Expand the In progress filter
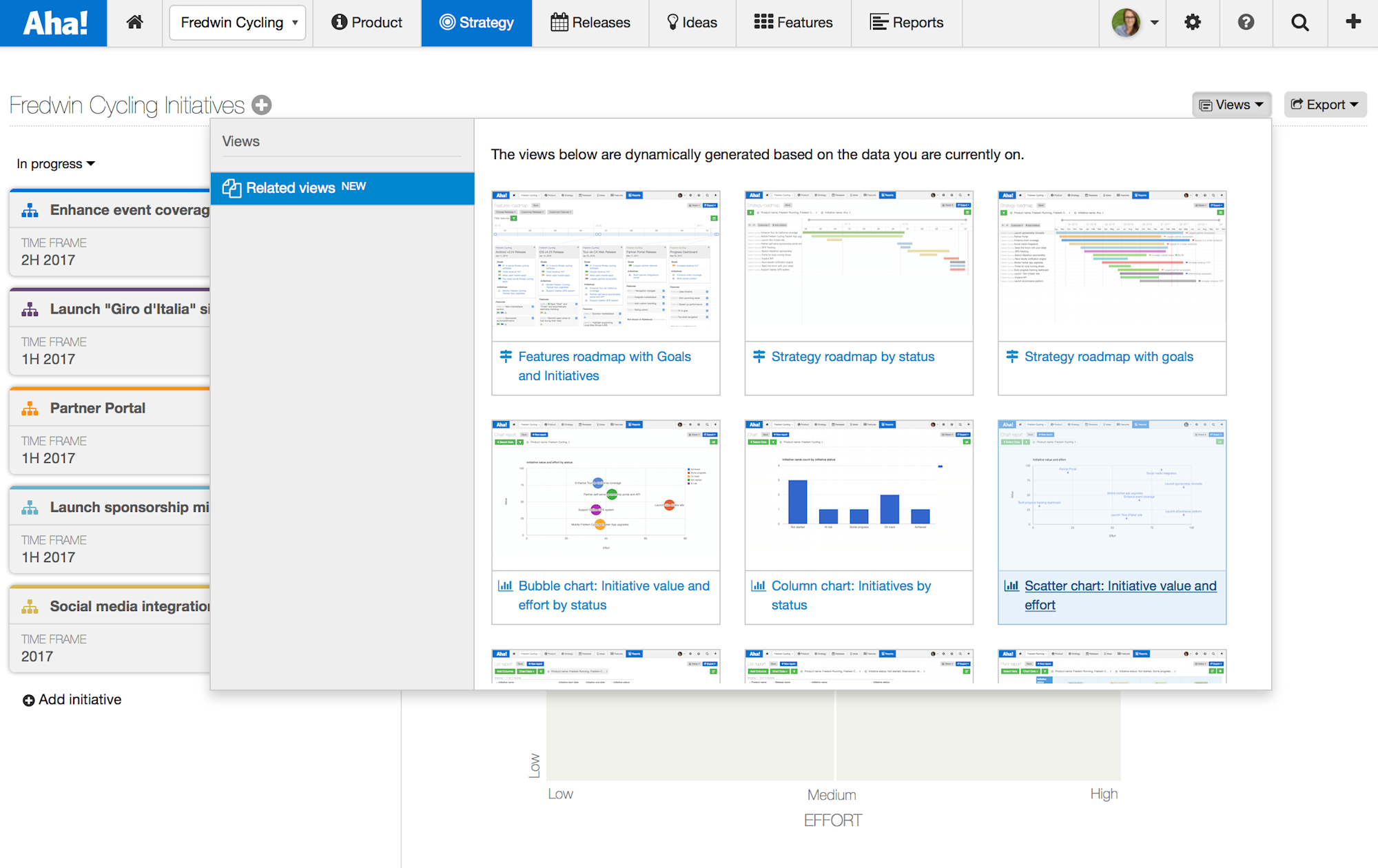This screenshot has height=868, width=1378. coord(54,163)
